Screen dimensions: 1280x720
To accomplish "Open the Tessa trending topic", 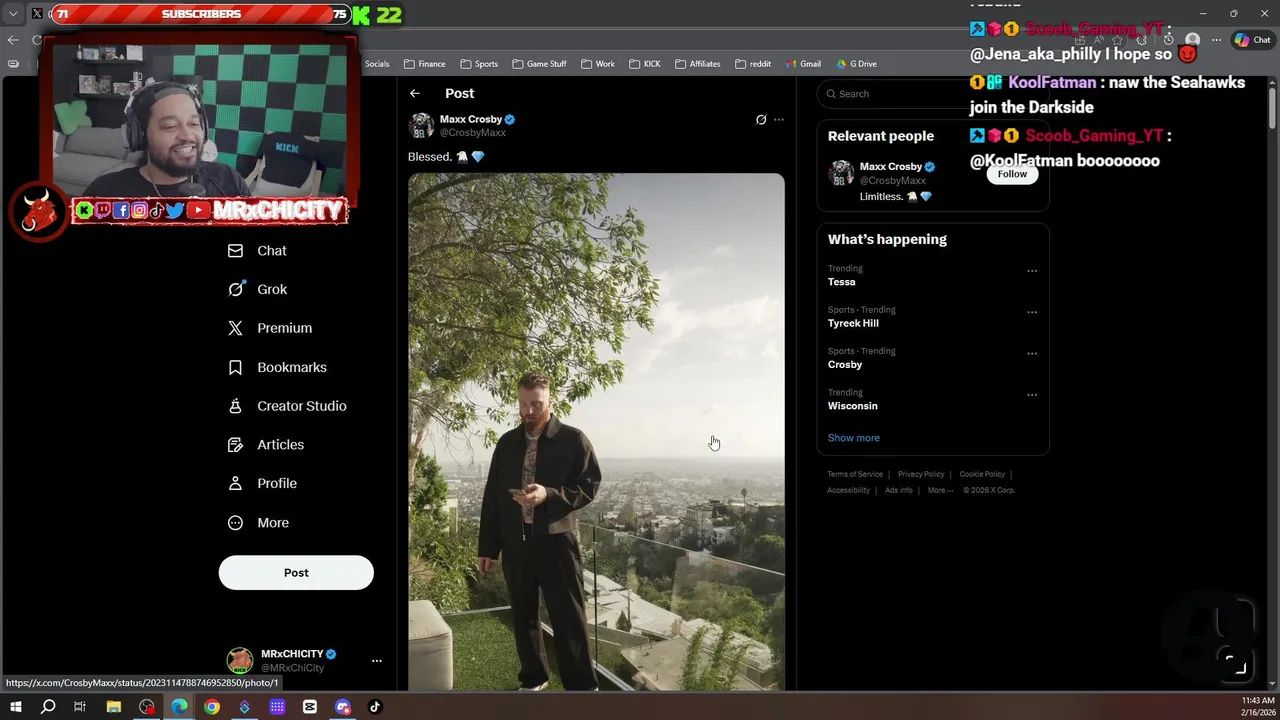I will [x=842, y=282].
